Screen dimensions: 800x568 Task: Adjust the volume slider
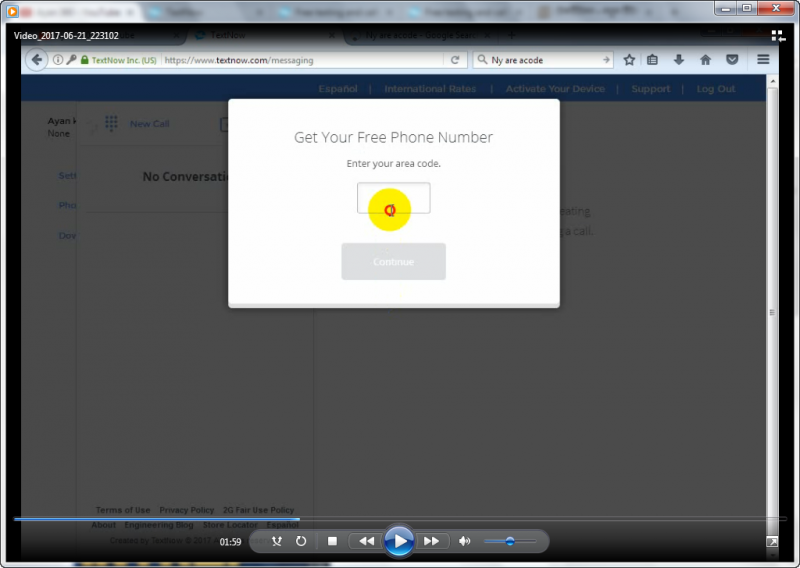pyautogui.click(x=510, y=541)
